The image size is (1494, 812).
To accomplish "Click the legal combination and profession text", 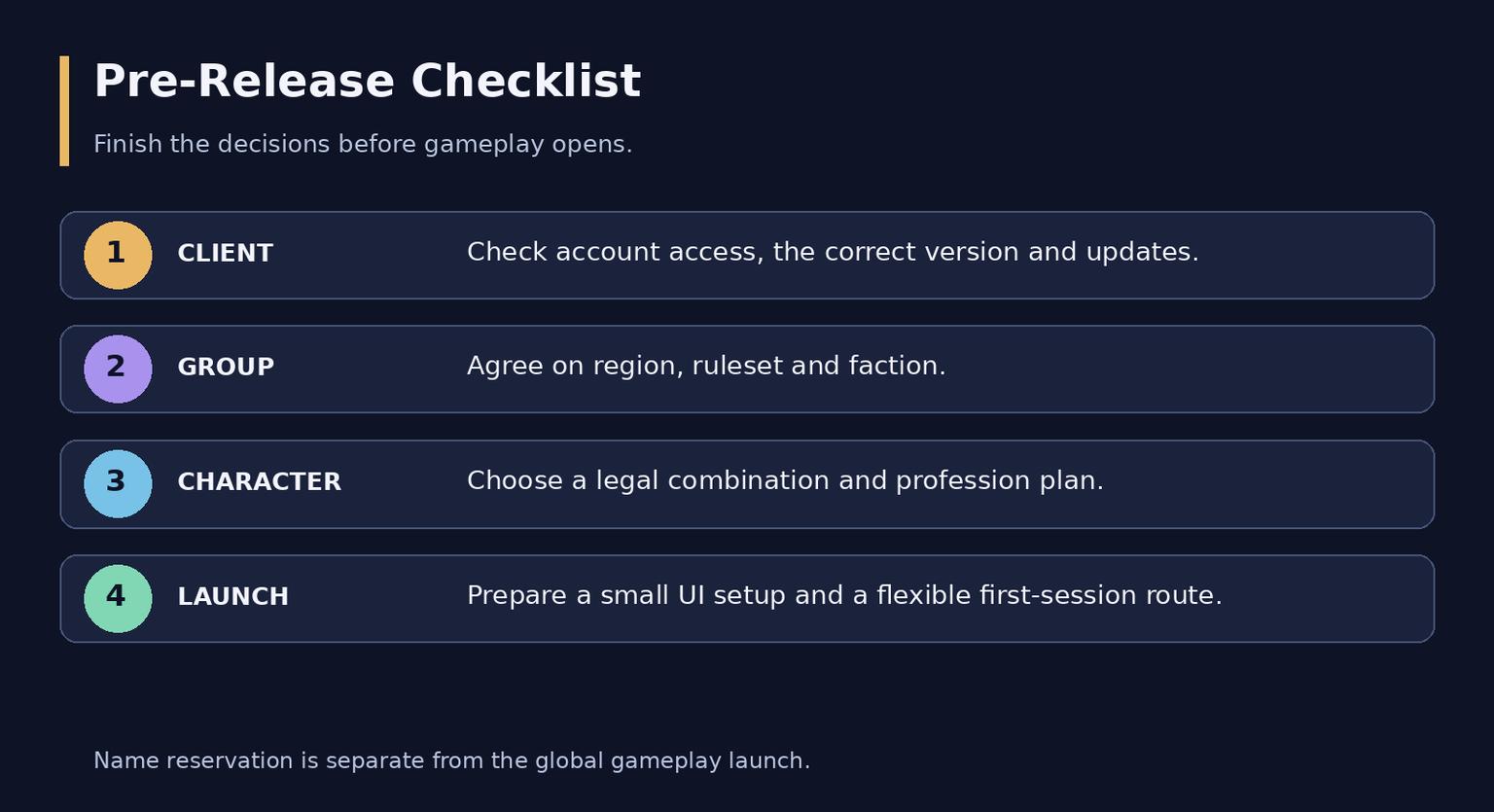I will point(785,481).
